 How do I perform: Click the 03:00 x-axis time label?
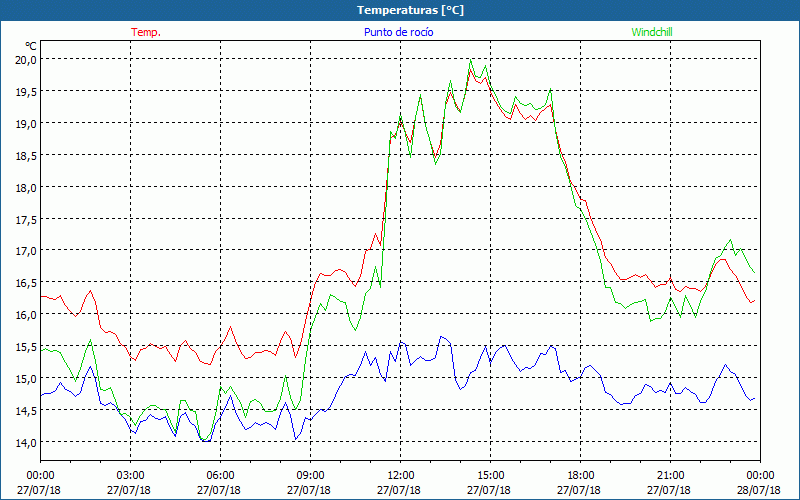(x=131, y=476)
